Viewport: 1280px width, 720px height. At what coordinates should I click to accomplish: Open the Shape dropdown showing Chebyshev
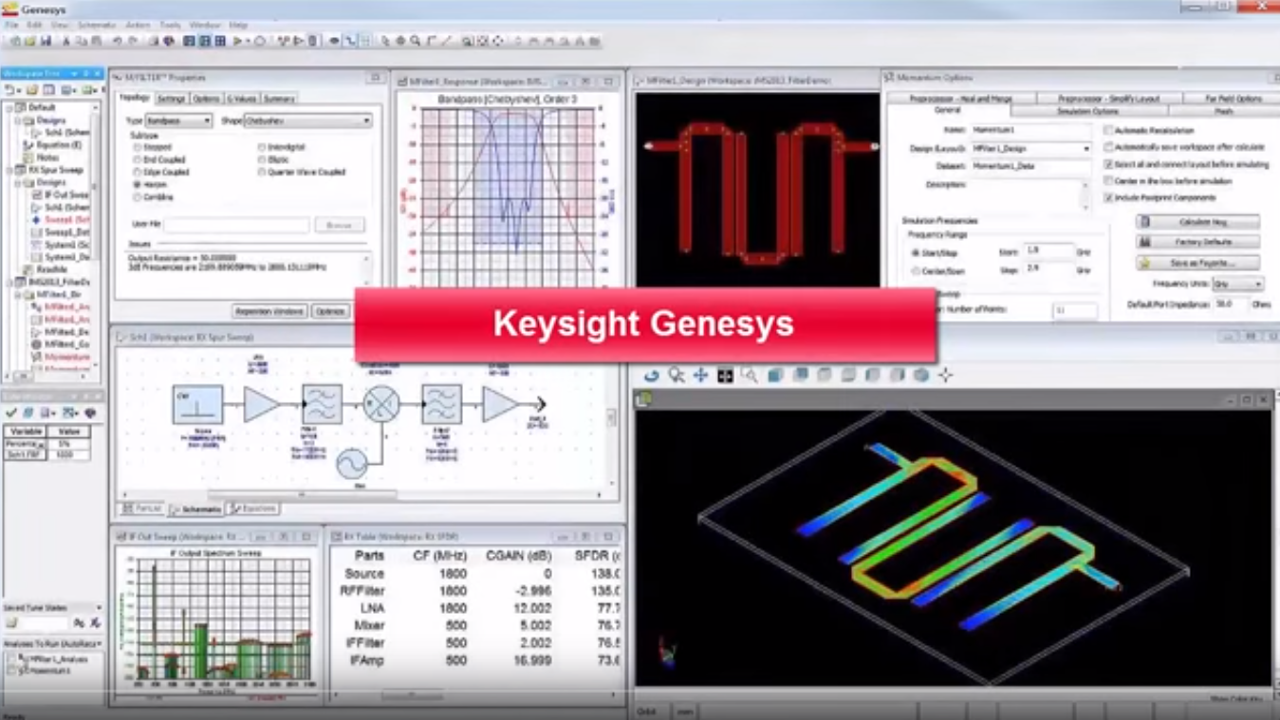[x=308, y=121]
